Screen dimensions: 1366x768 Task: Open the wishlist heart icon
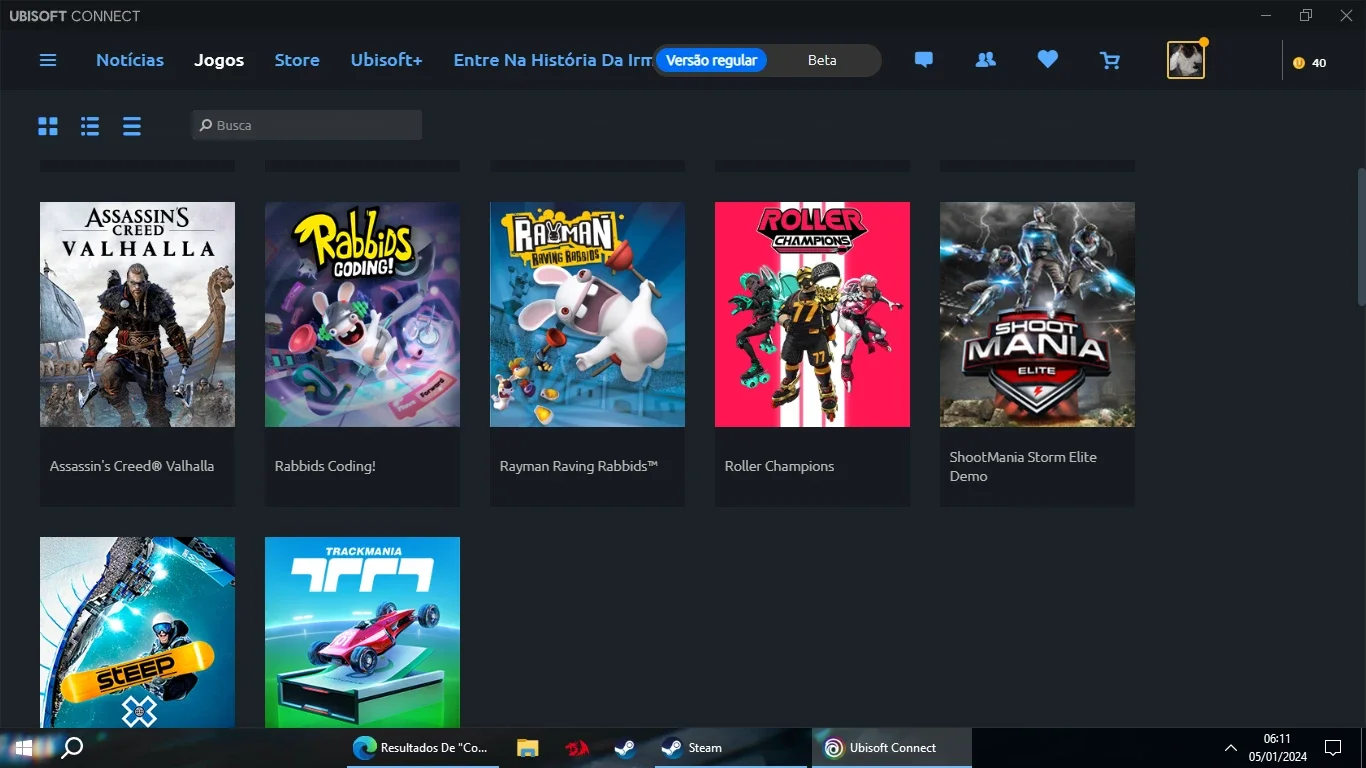[x=1047, y=60]
